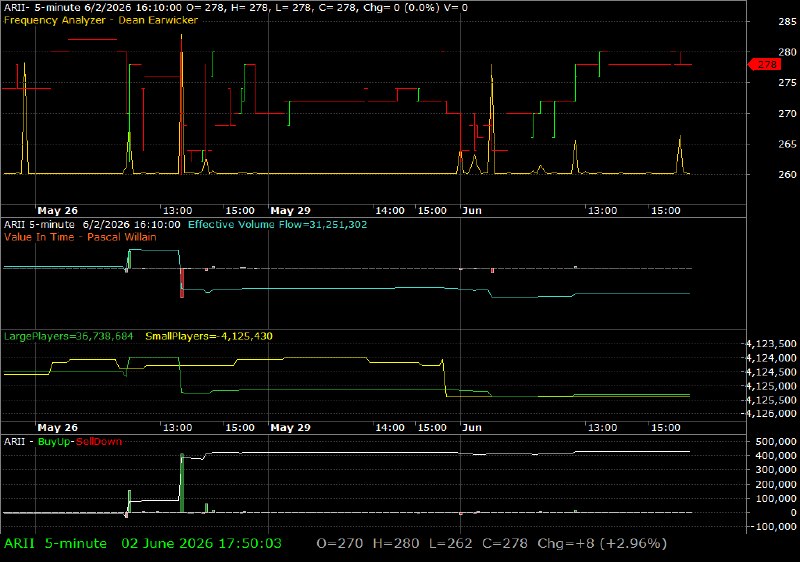Click the 'H=280' status bar value
This screenshot has width=800, height=562.
coord(396,543)
